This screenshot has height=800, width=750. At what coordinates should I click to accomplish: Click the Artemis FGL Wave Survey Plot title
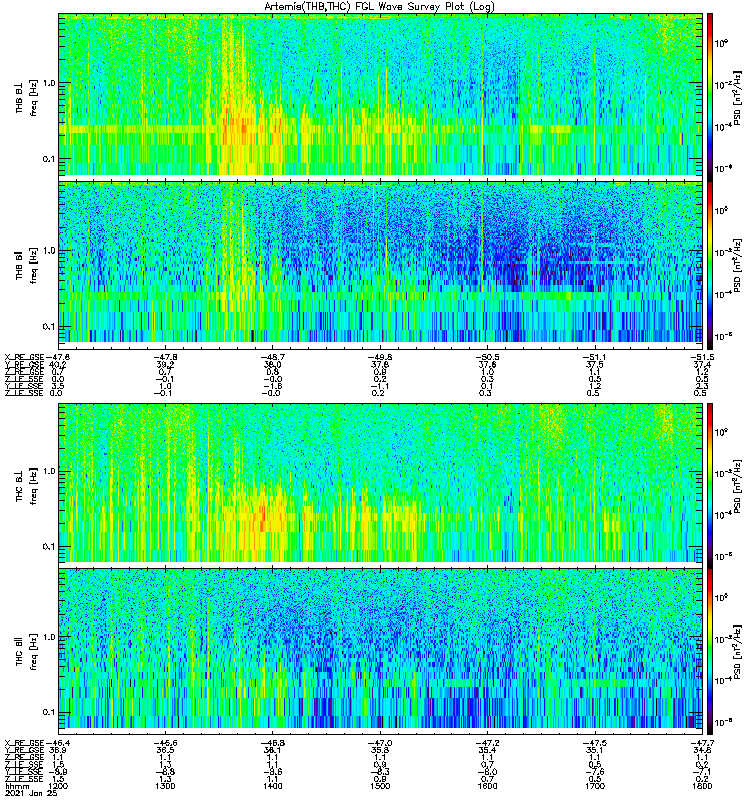(379, 7)
